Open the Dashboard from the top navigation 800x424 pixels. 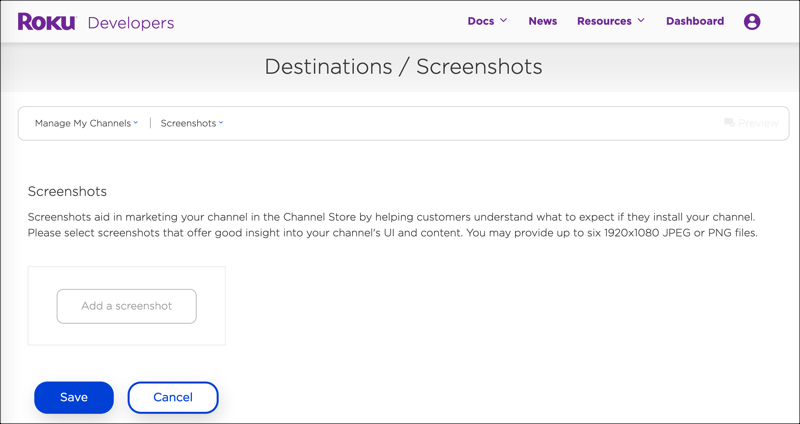pos(694,21)
